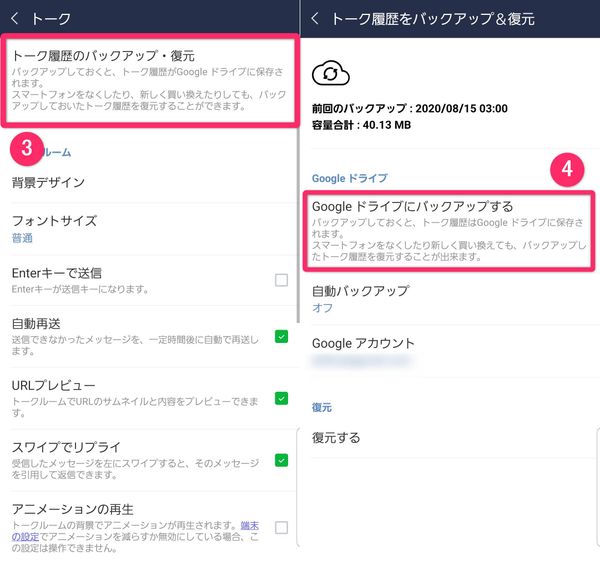Tap the cloud sync backup icon

pos(331,73)
